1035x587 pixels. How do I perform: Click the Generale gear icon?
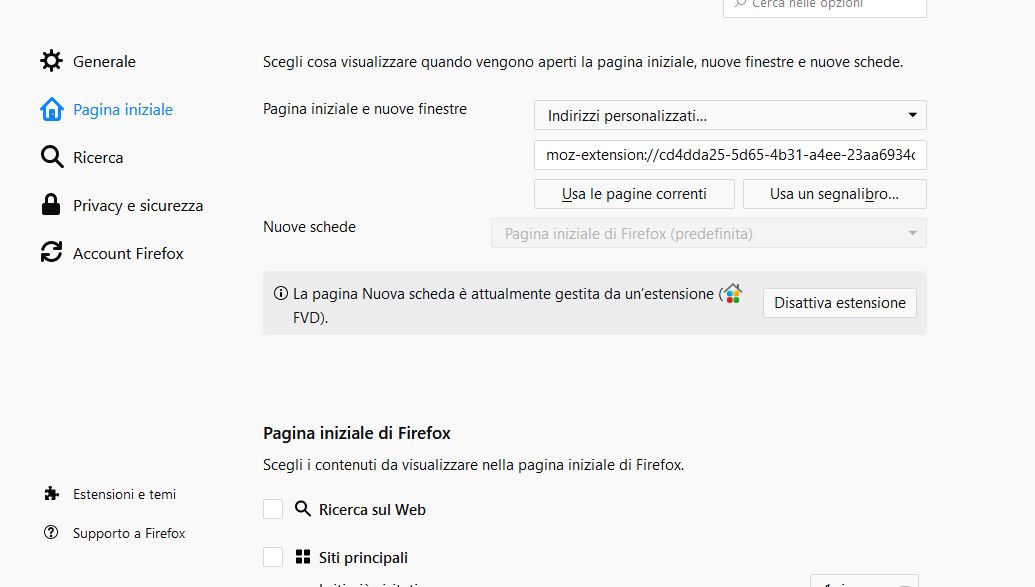[51, 61]
